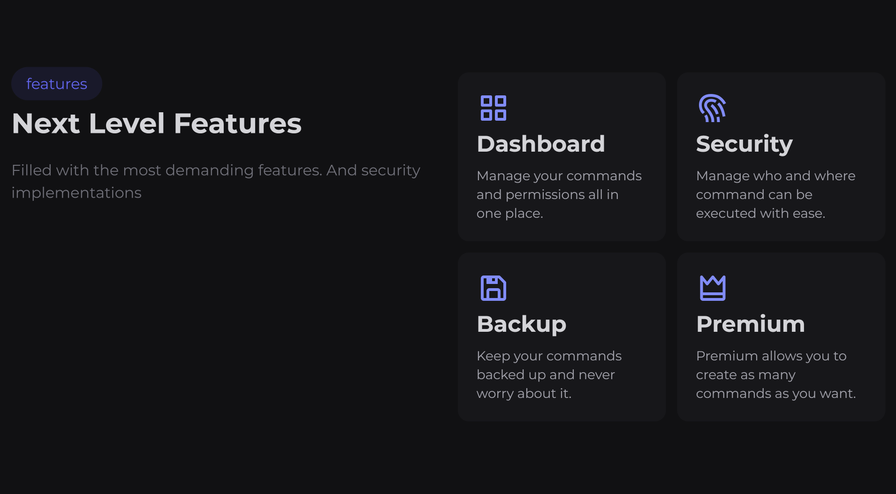The width and height of the screenshot is (896, 494).
Task: Open the Security card title
Action: (744, 144)
